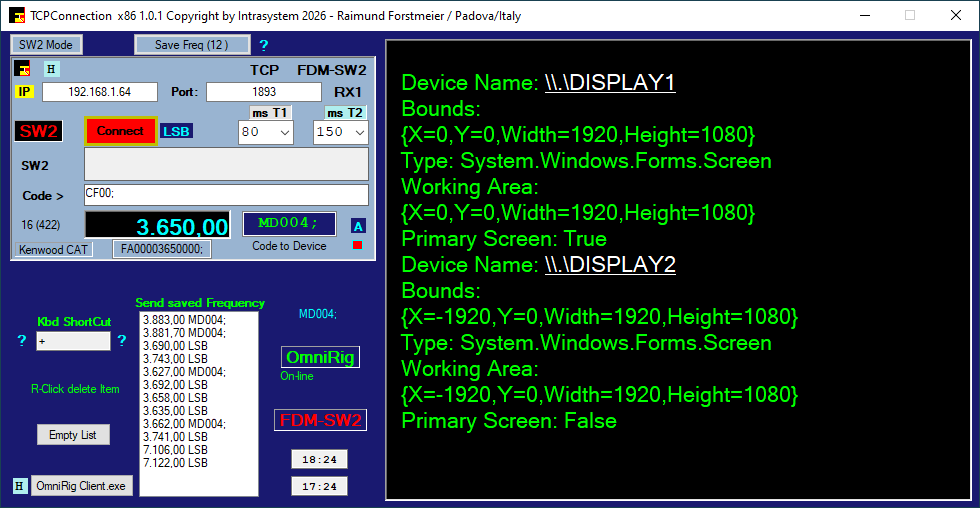Click the small red square under the A icon
Viewport: 980px width, 508px height.
358,245
